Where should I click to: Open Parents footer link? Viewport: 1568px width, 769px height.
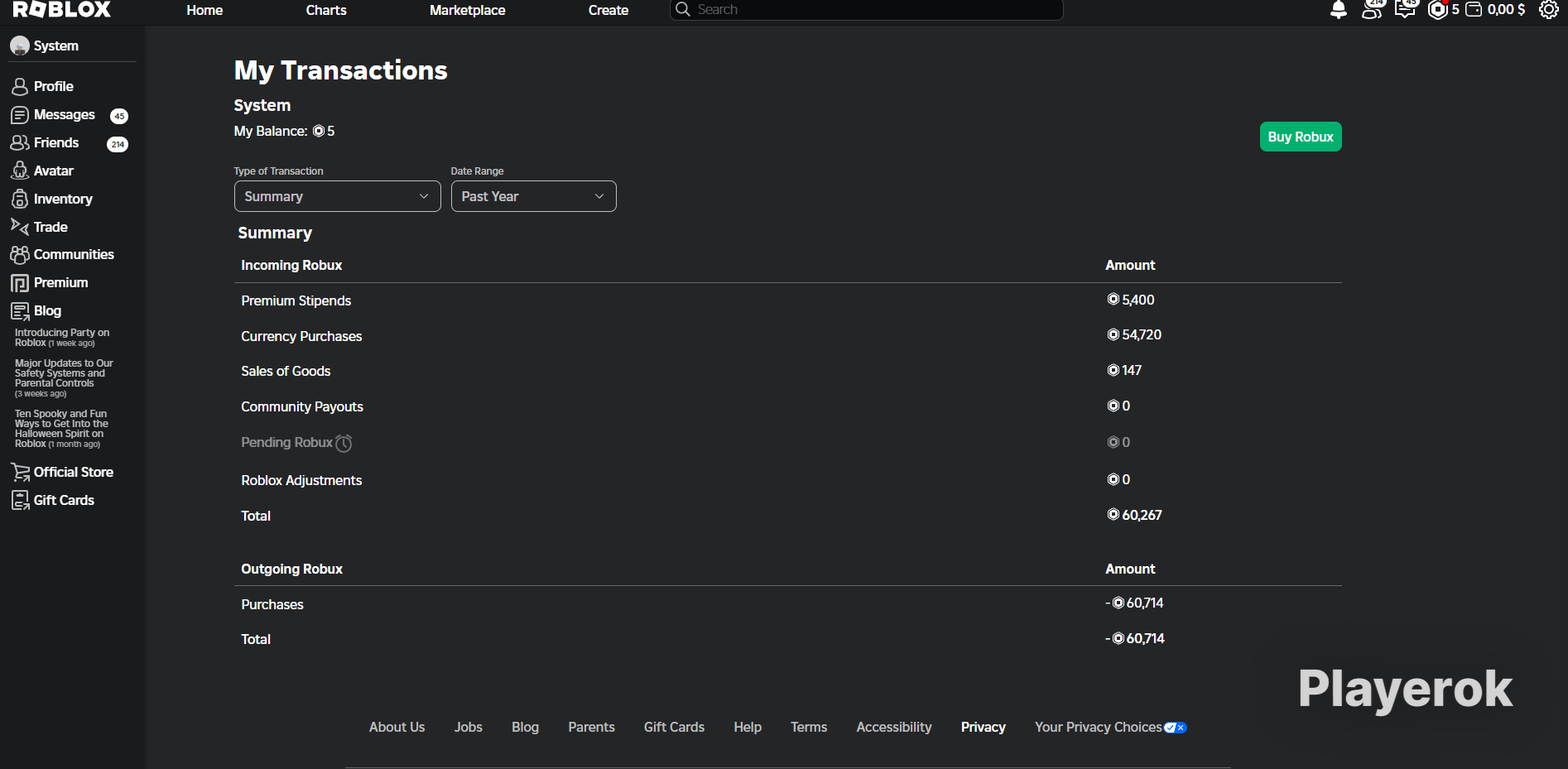[591, 727]
